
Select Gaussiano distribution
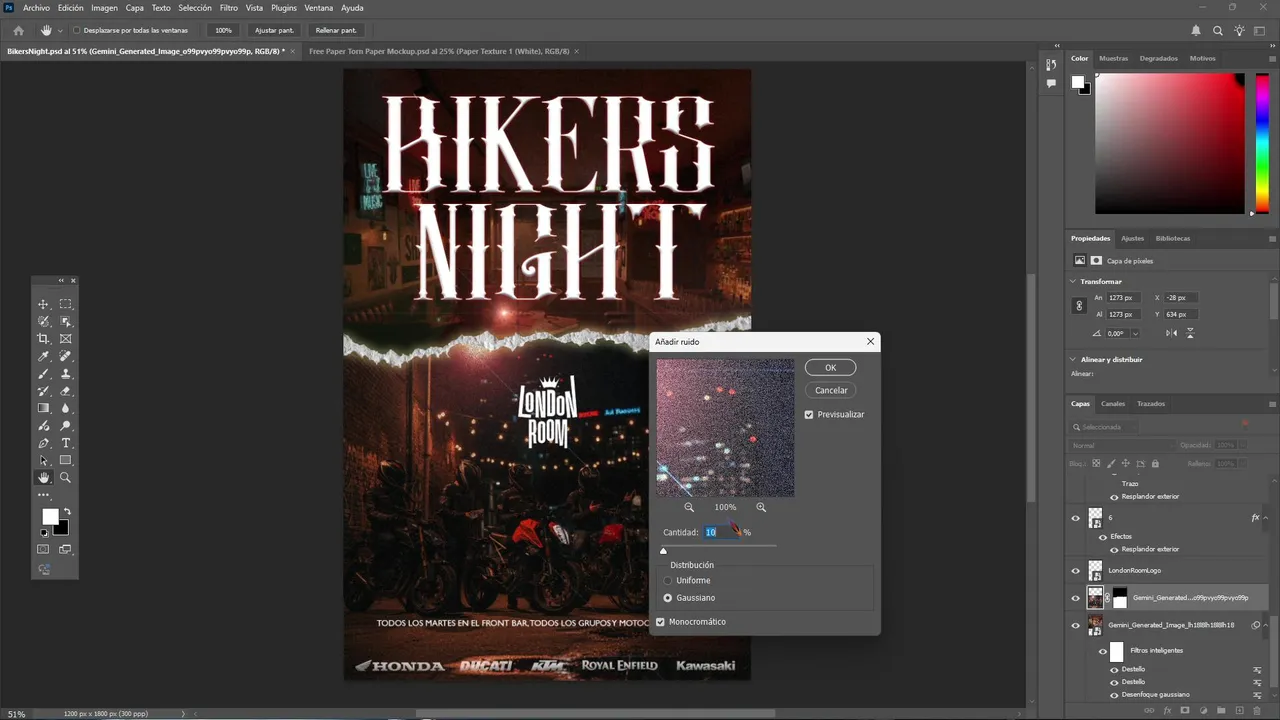pos(668,598)
